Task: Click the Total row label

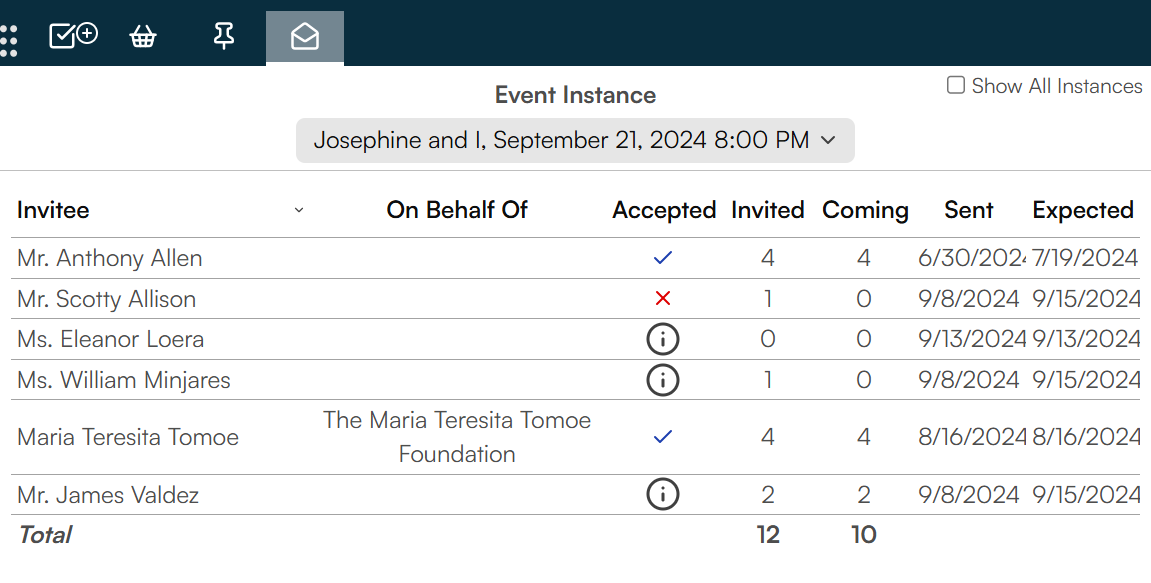Action: click(x=45, y=535)
